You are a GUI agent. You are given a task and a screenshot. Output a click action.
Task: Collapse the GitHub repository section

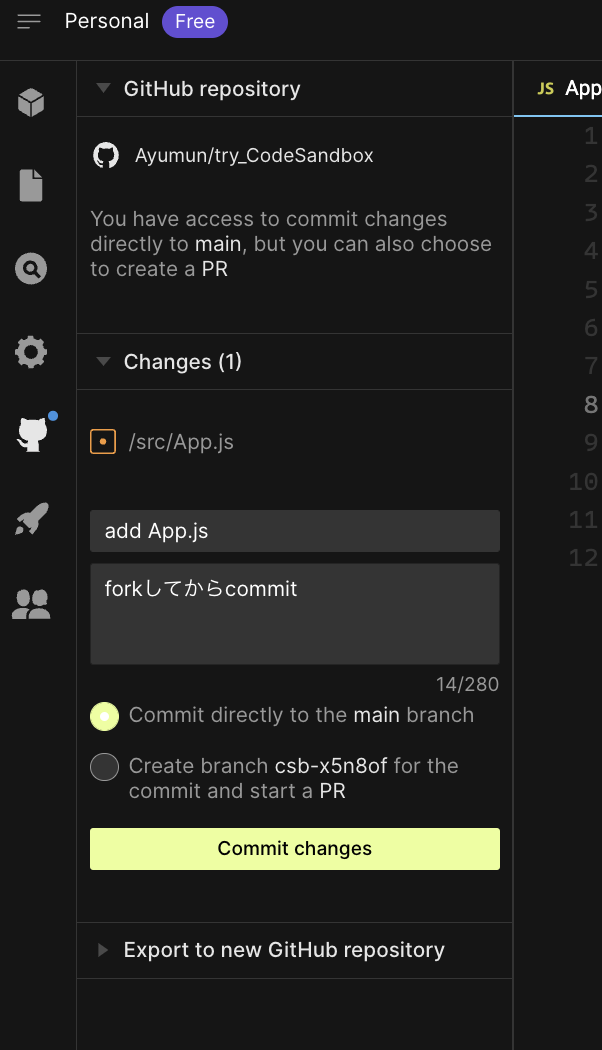point(102,88)
